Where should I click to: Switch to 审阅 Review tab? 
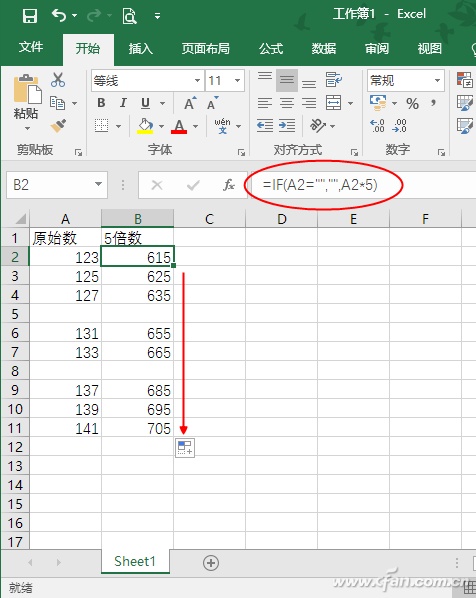(377, 48)
